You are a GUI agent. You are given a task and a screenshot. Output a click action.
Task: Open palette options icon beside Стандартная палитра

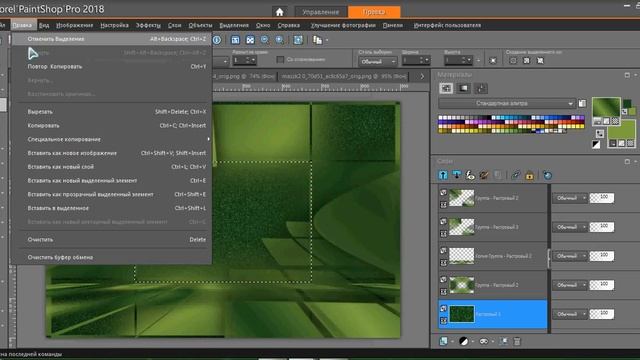coord(582,103)
